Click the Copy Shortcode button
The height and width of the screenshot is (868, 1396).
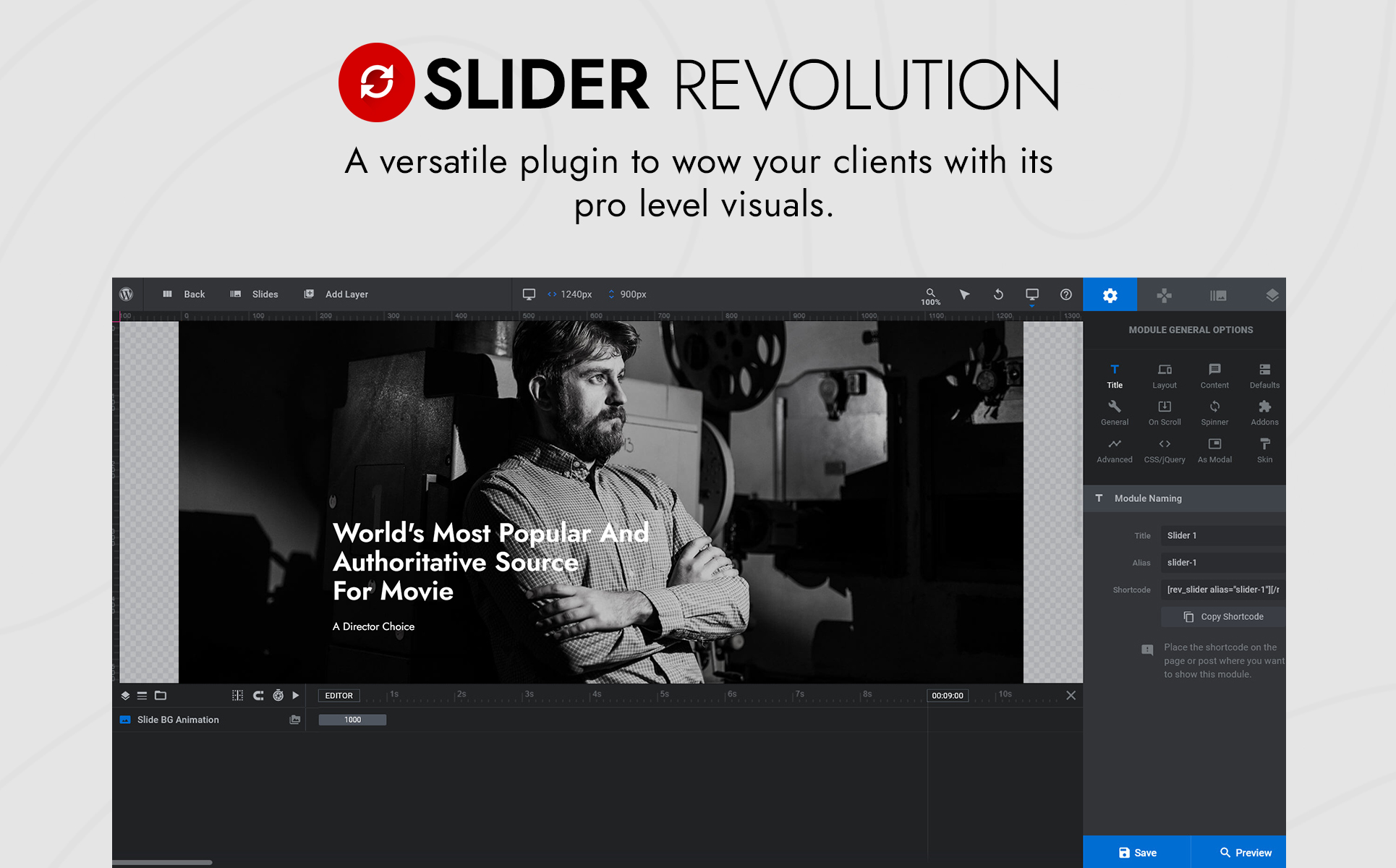[x=1223, y=616]
